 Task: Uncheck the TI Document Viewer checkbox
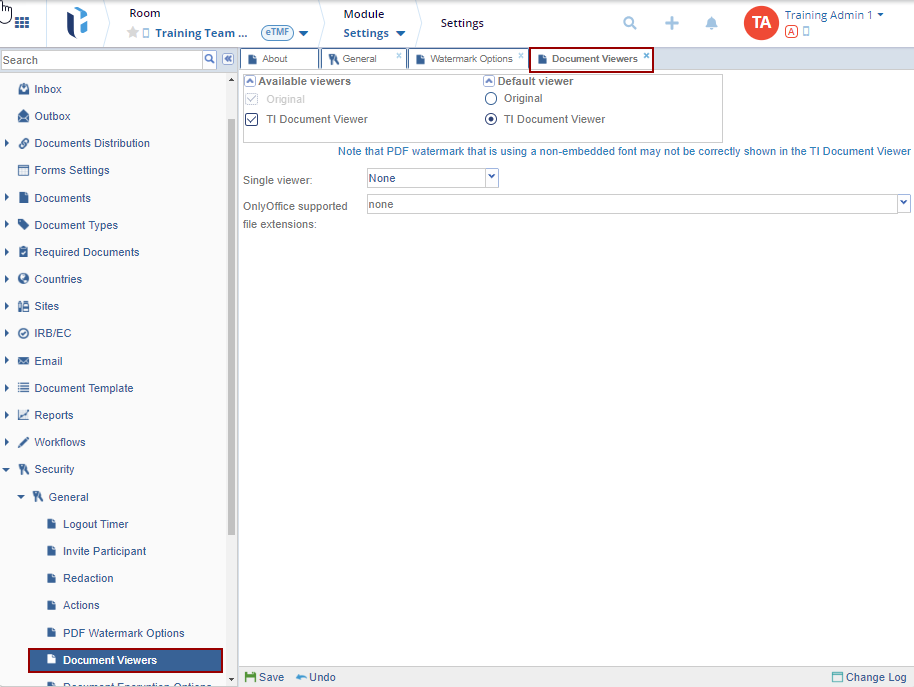point(252,119)
